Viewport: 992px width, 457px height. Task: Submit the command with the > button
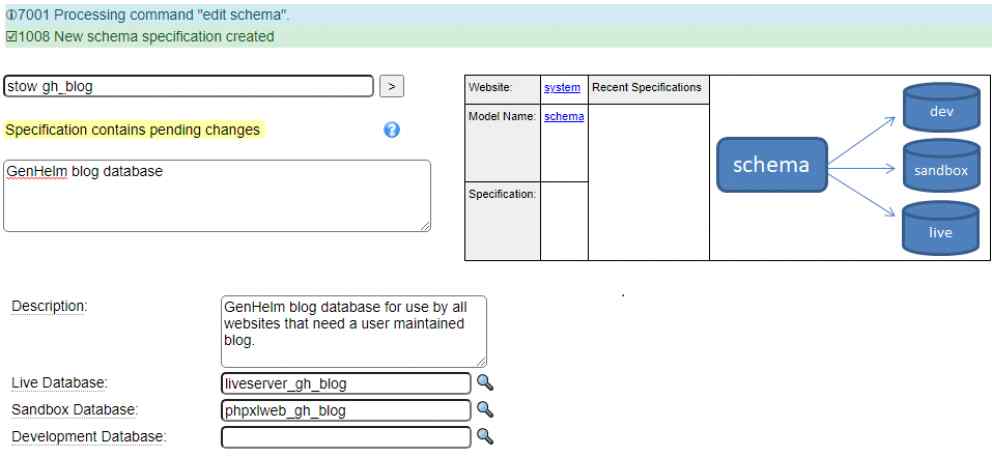pyautogui.click(x=392, y=86)
